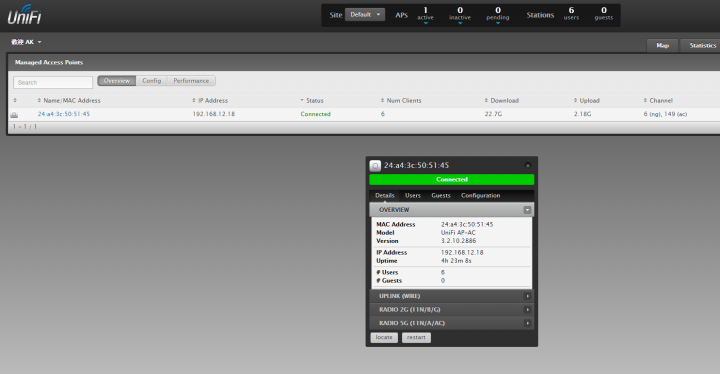This screenshot has height=374, width=720.
Task: Click the Stations users counter
Action: tap(571, 14)
